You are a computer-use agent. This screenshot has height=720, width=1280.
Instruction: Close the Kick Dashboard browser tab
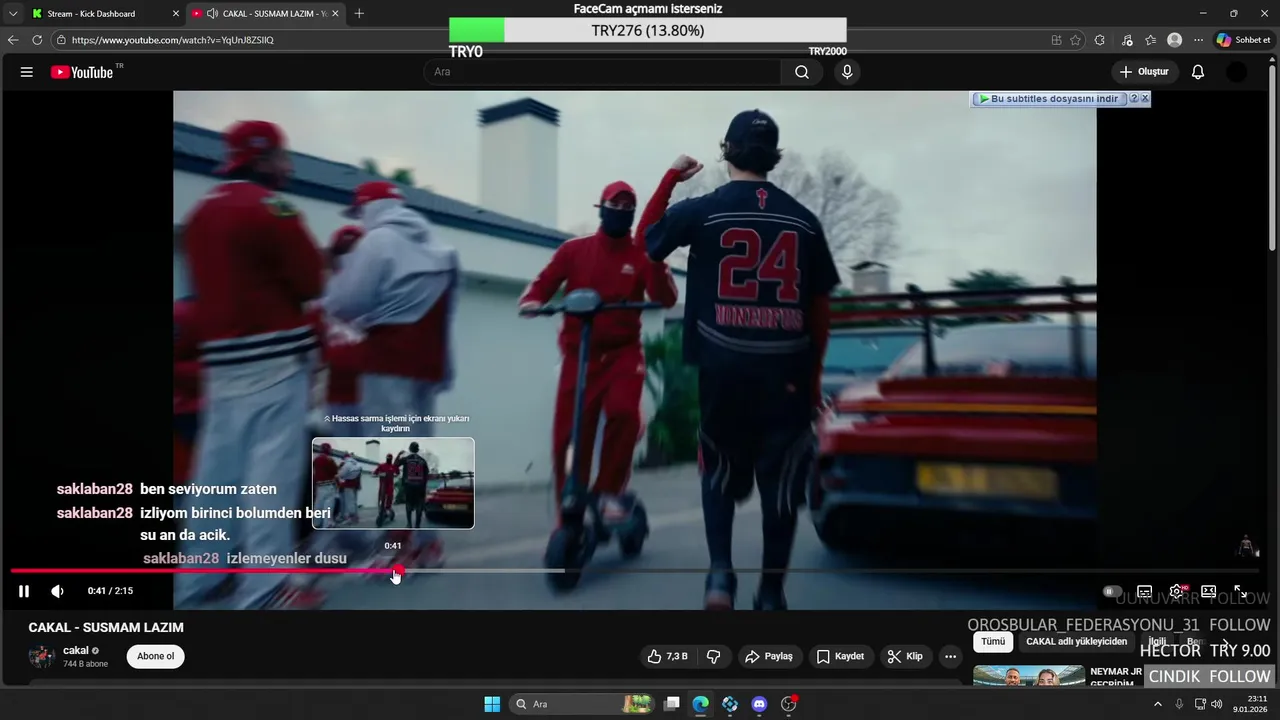click(176, 14)
